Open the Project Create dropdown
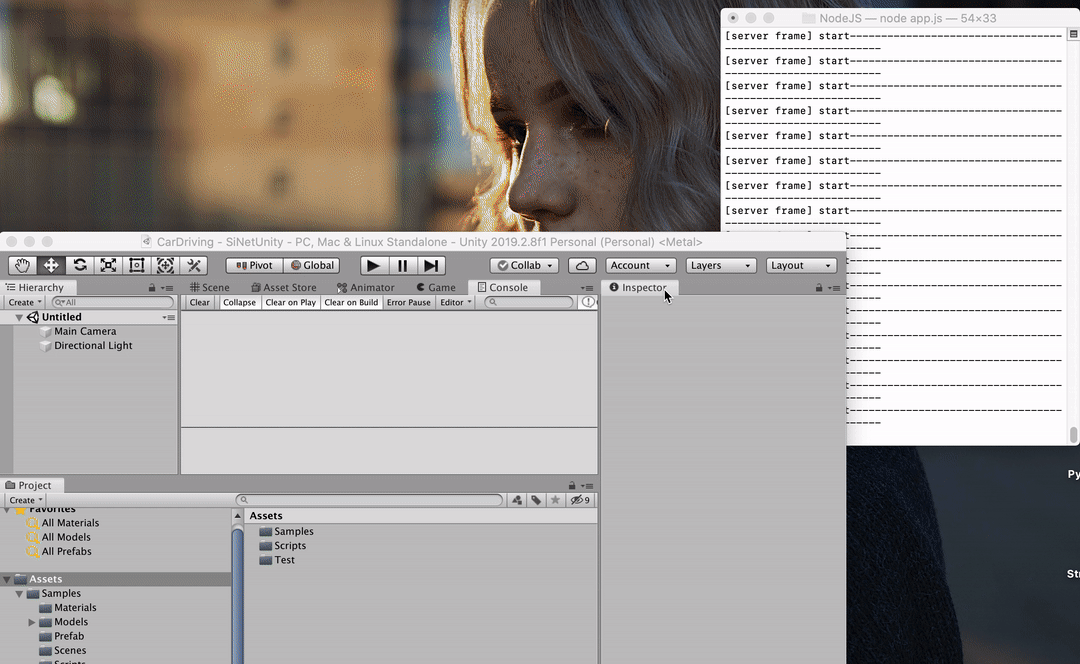1080x664 pixels. pyautogui.click(x=25, y=500)
